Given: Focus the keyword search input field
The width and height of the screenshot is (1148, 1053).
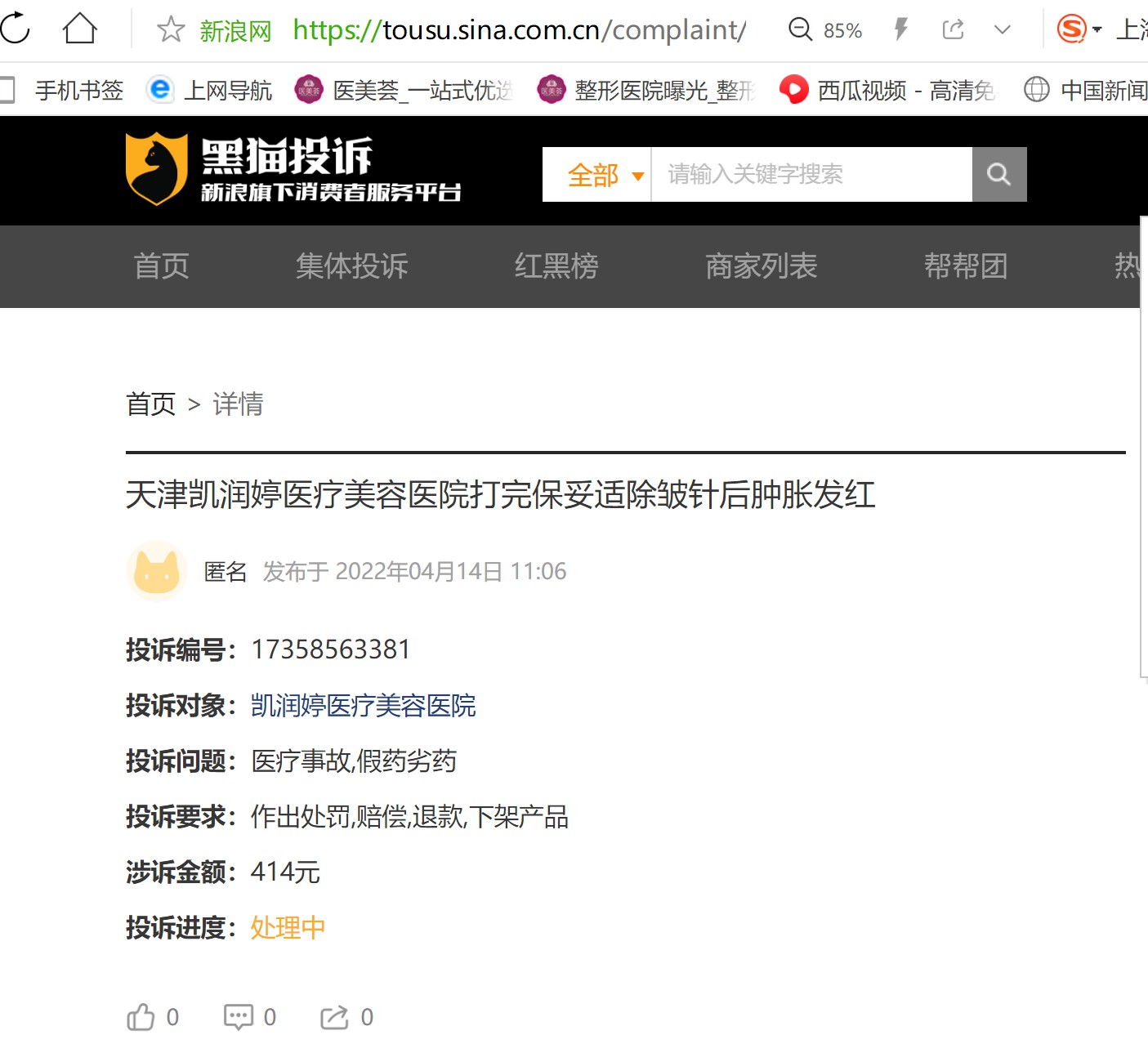Looking at the screenshot, I should click(x=811, y=175).
